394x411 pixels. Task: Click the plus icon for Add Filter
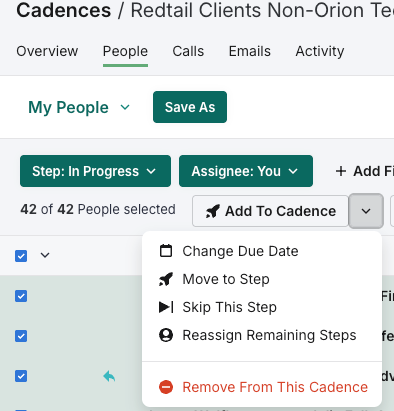coord(341,171)
